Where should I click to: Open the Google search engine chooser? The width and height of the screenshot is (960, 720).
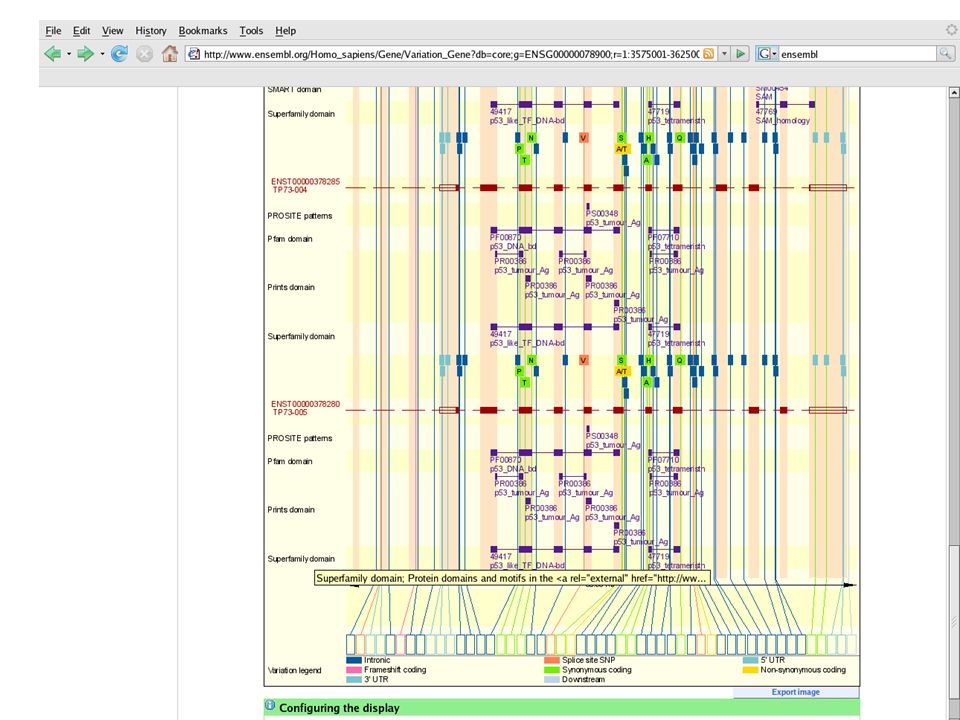767,54
